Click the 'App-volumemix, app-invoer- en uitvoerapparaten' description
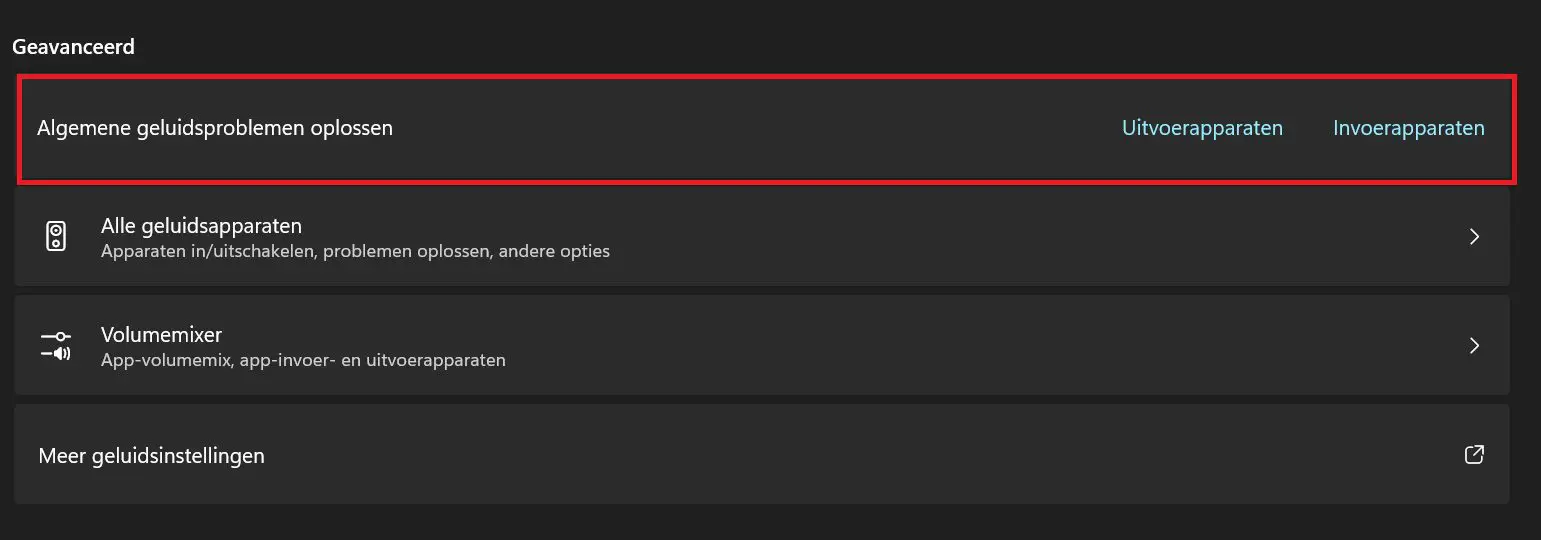The width and height of the screenshot is (1541, 540). click(x=303, y=359)
